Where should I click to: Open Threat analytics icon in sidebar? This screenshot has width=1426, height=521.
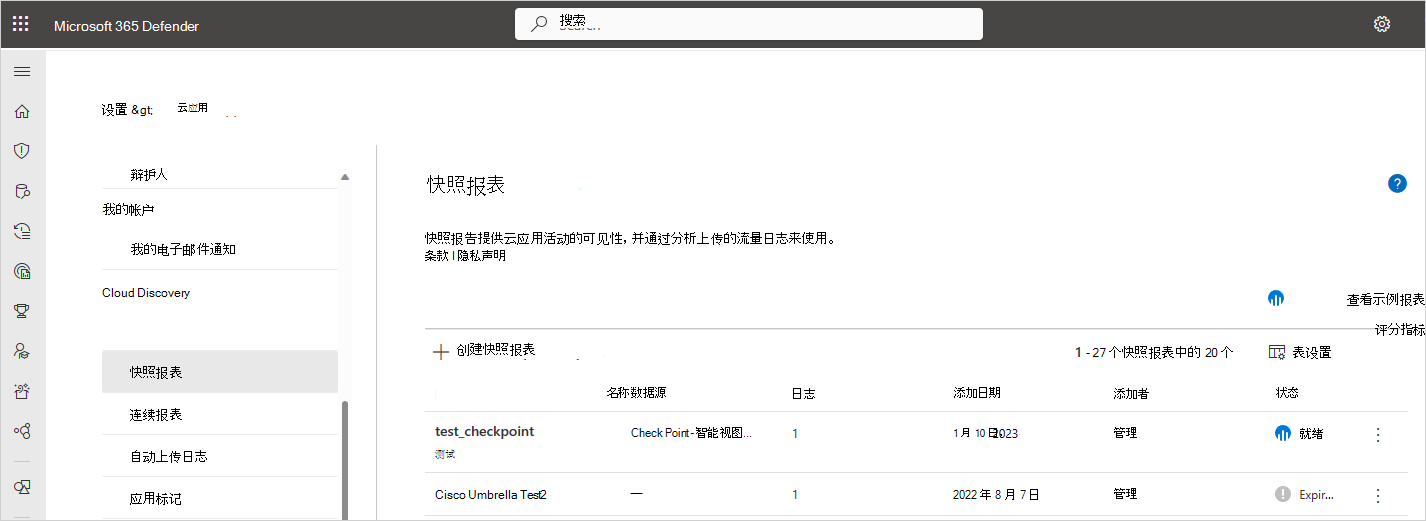click(21, 271)
